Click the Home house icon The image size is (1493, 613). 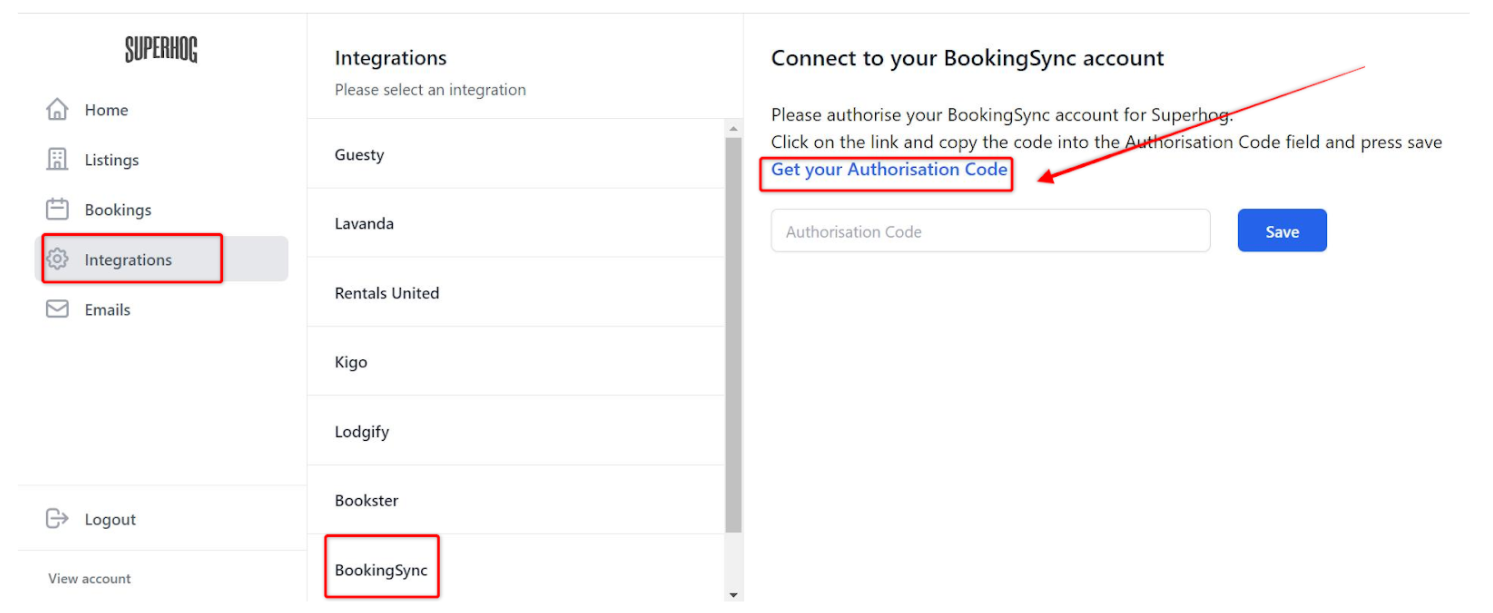point(58,110)
